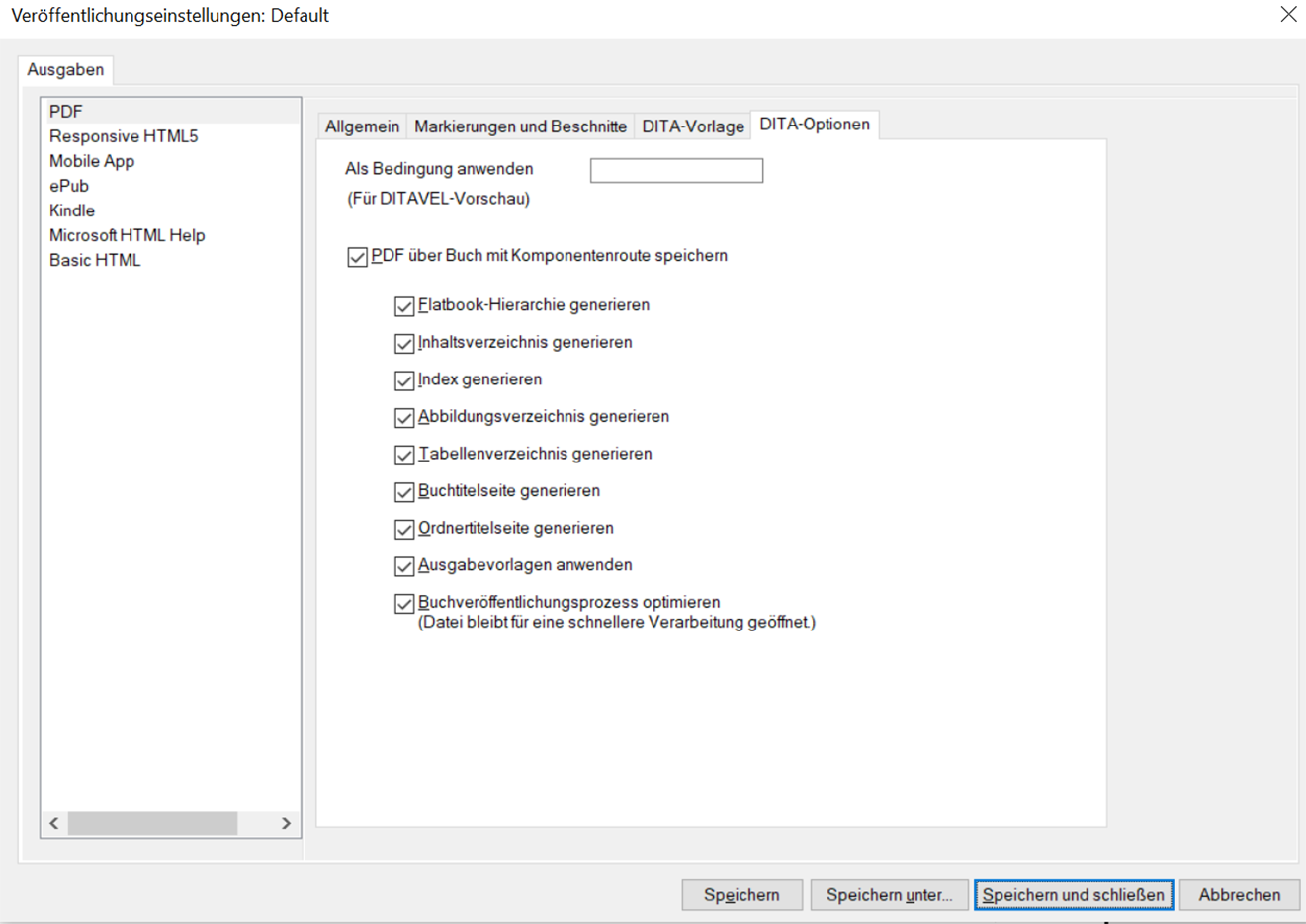
Task: Disable Inhaltsverzeichnis generieren checkbox
Action: pos(403,343)
